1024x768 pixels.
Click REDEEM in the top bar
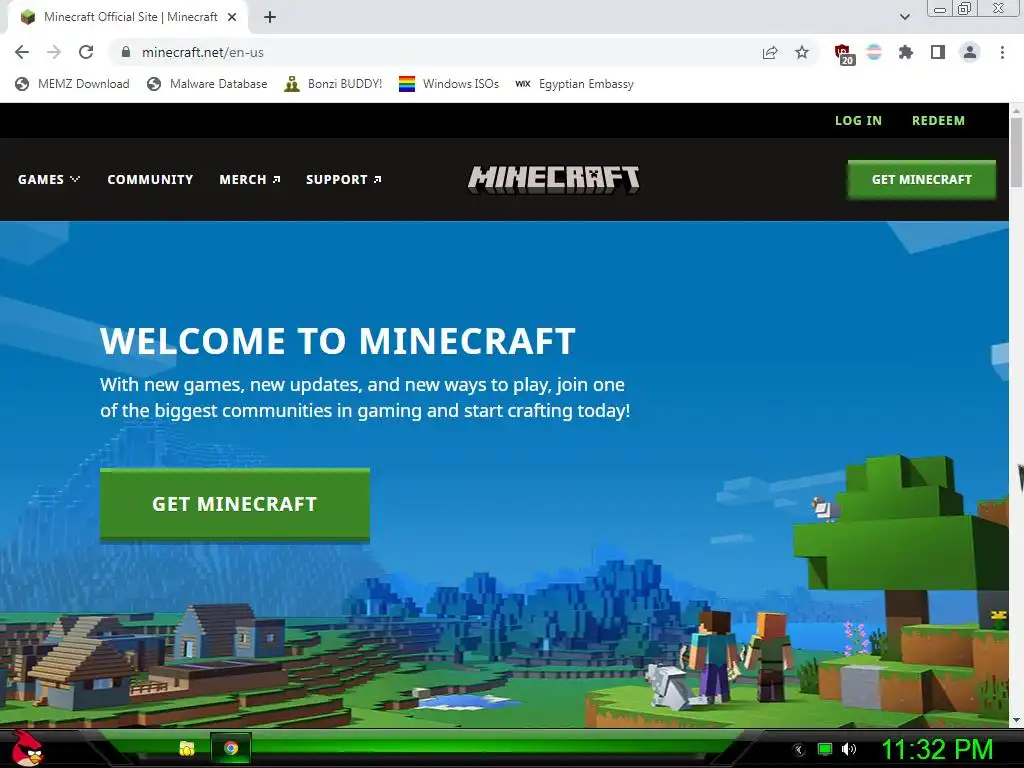[x=938, y=120]
